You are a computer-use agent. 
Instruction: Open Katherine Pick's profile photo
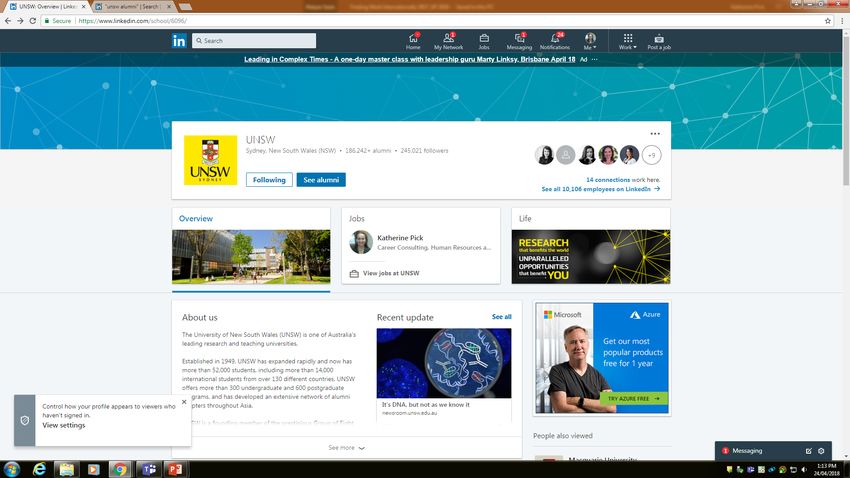[360, 242]
